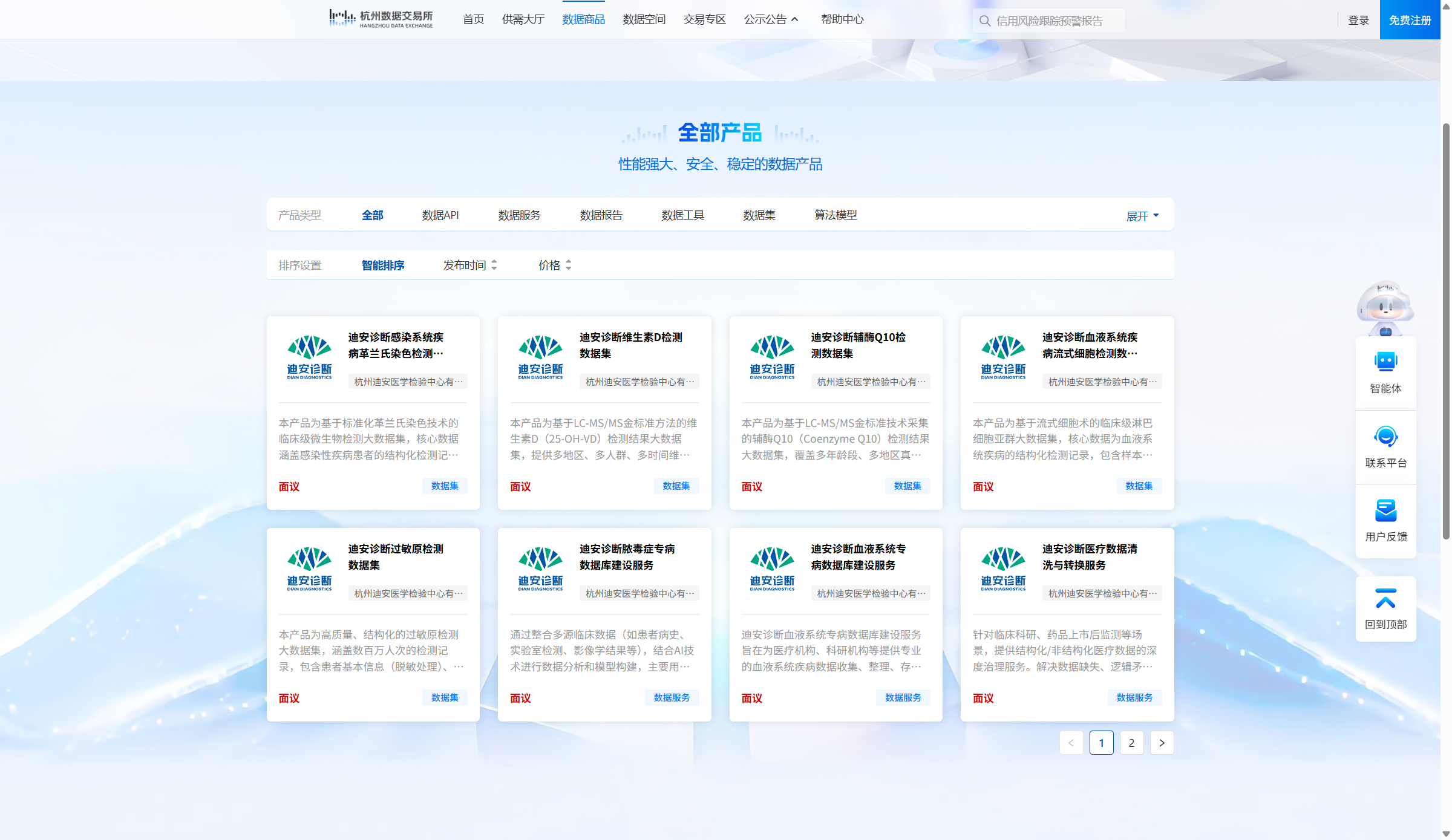Viewport: 1452px width, 840px height.
Task: Click the 杭州数据交易所 logo
Action: (381, 19)
